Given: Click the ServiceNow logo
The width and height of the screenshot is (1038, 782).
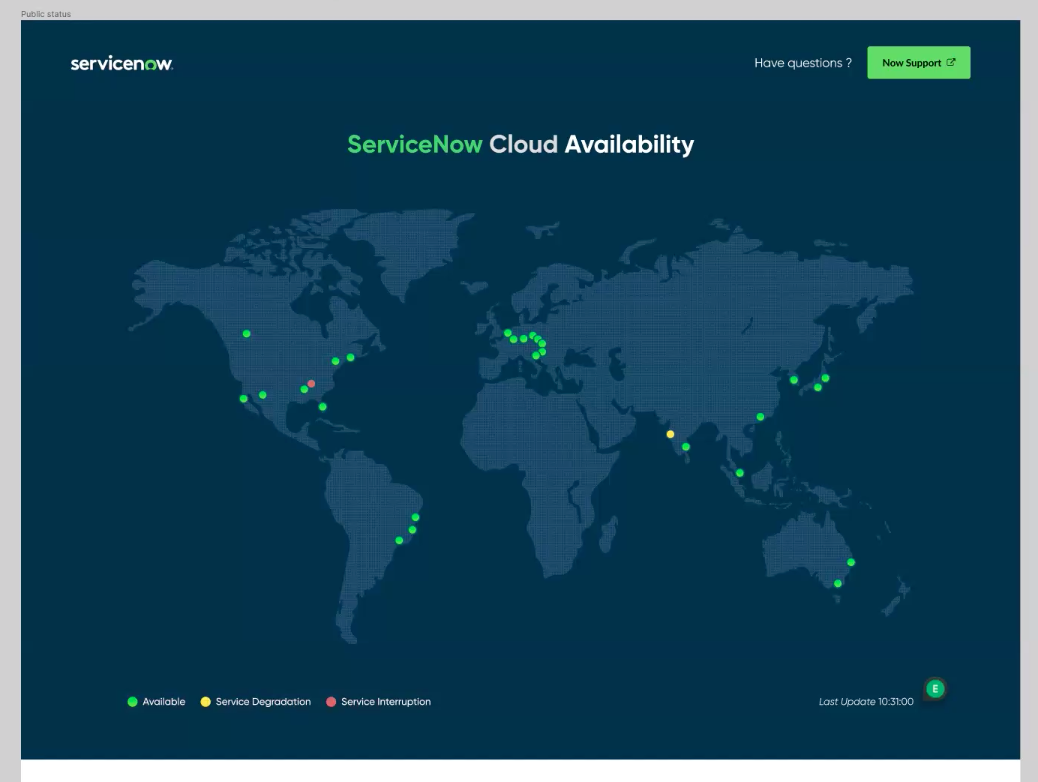Looking at the screenshot, I should (x=122, y=64).
